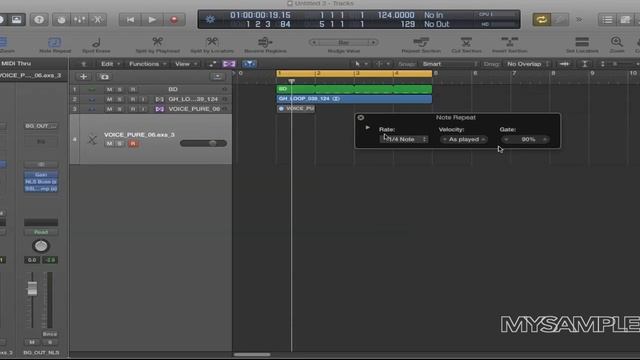Click the channel strip pan knob

(41, 246)
